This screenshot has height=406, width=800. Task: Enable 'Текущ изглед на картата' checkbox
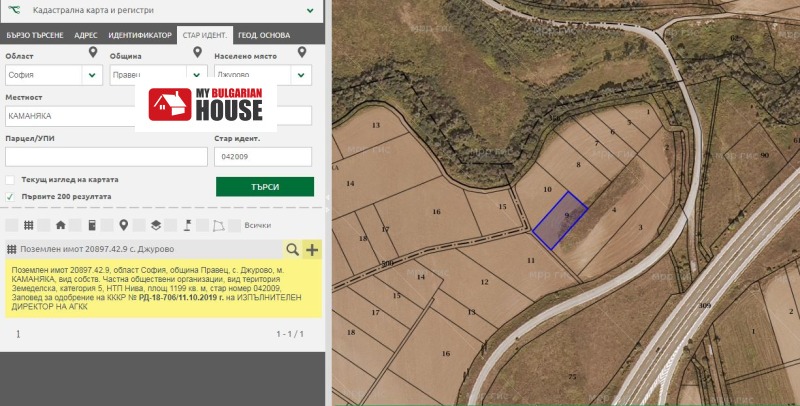(x=11, y=180)
